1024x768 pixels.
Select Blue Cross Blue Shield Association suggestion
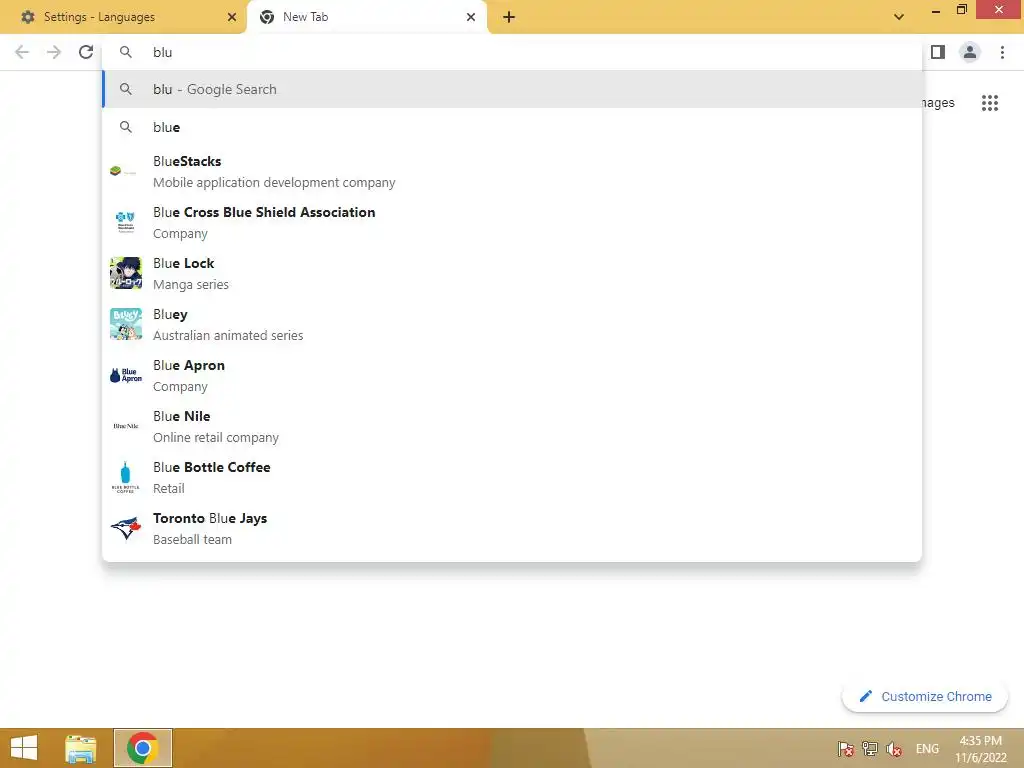click(x=513, y=223)
